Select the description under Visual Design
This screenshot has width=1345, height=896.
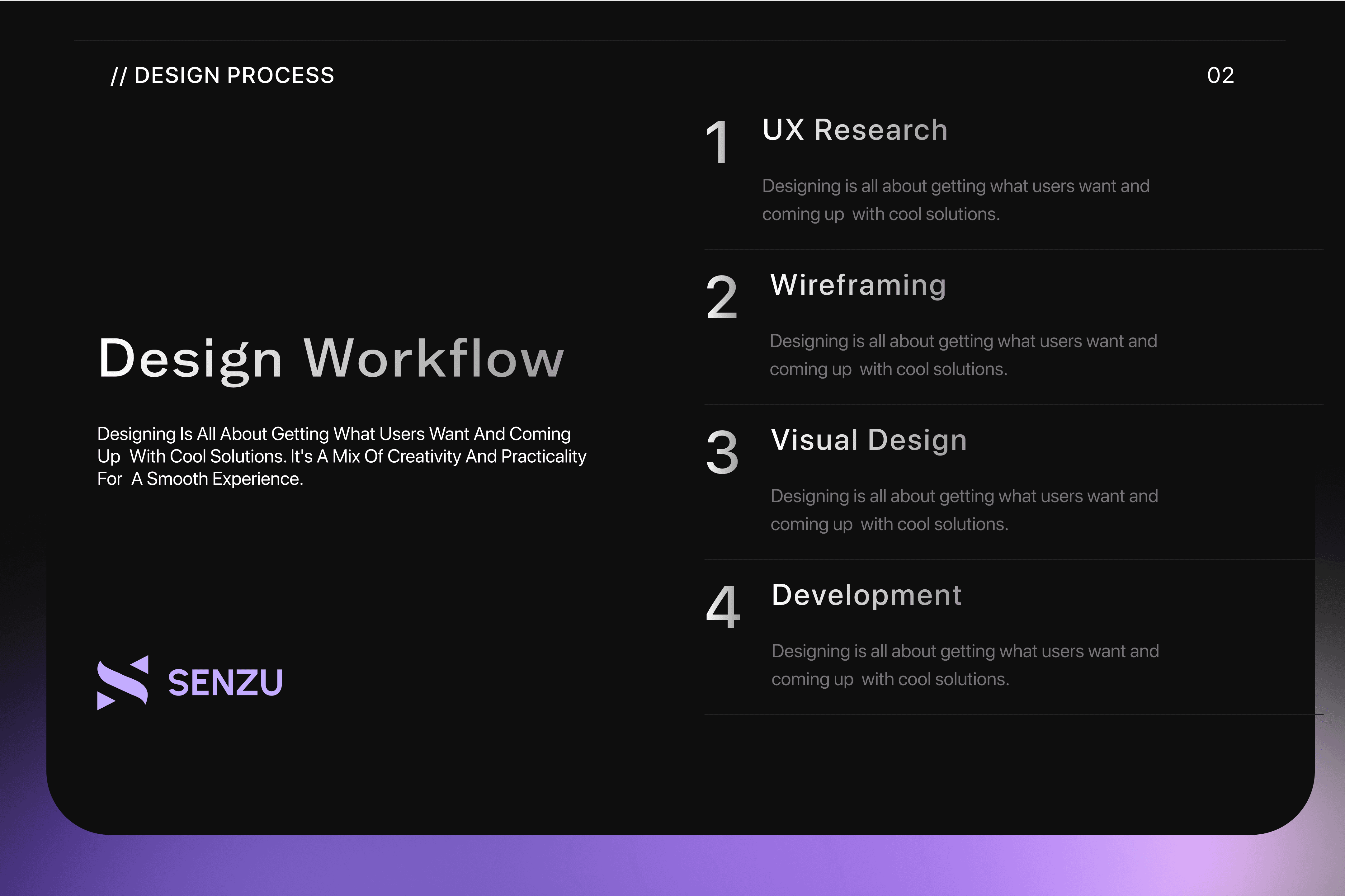coord(965,510)
